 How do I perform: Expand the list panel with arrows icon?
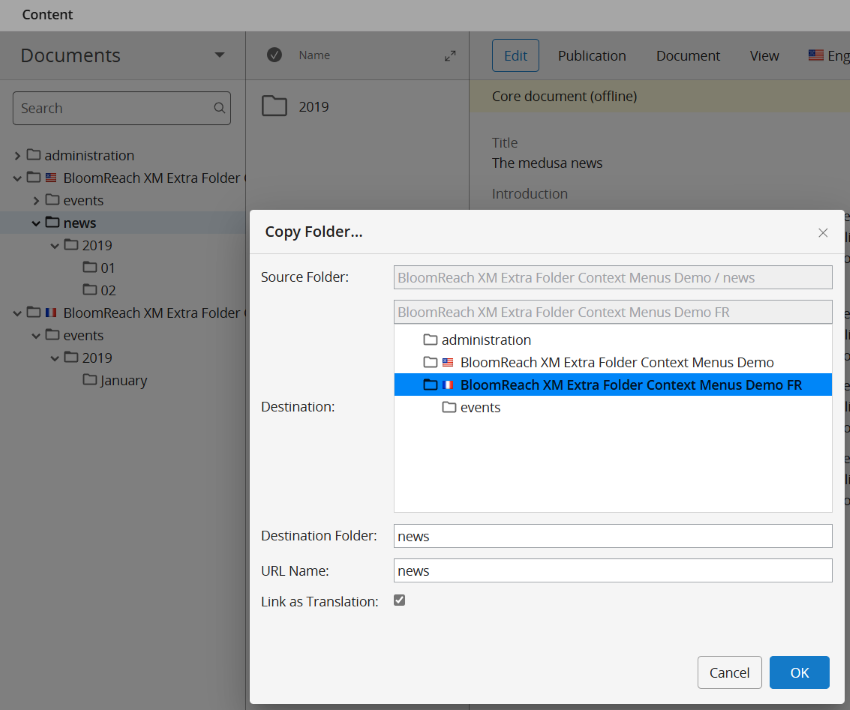tap(450, 56)
